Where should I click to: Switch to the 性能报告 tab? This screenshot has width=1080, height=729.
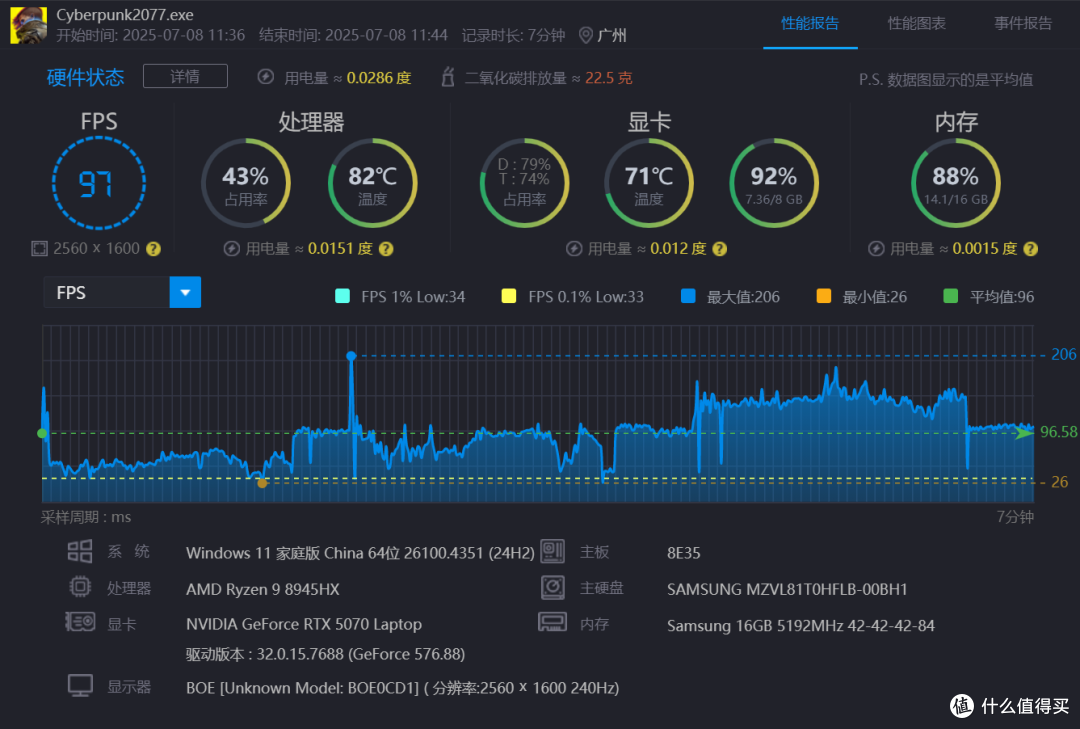pos(810,23)
